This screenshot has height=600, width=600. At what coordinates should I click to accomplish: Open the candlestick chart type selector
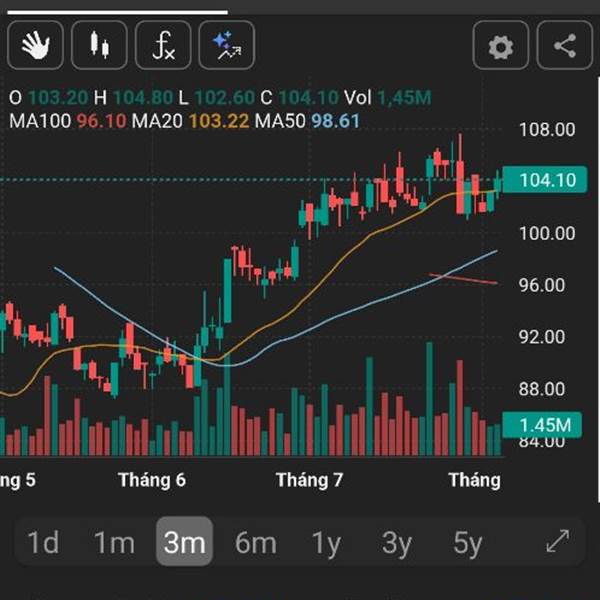[x=99, y=46]
